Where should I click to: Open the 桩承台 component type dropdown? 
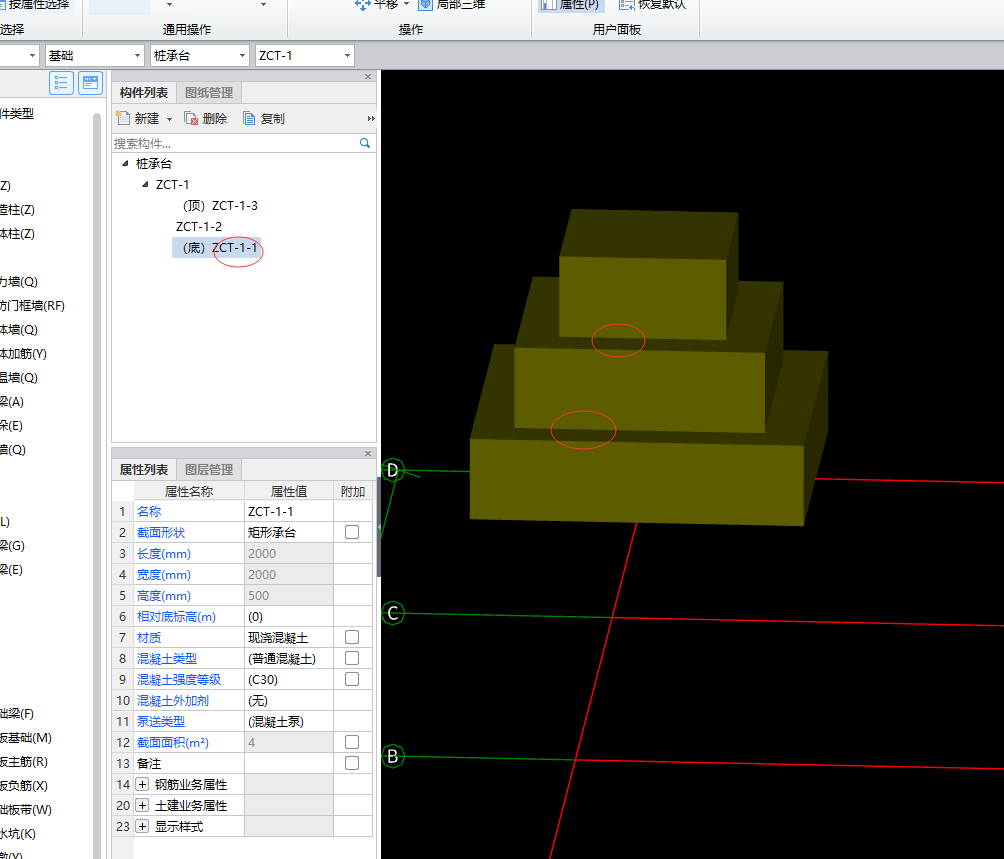(242, 56)
